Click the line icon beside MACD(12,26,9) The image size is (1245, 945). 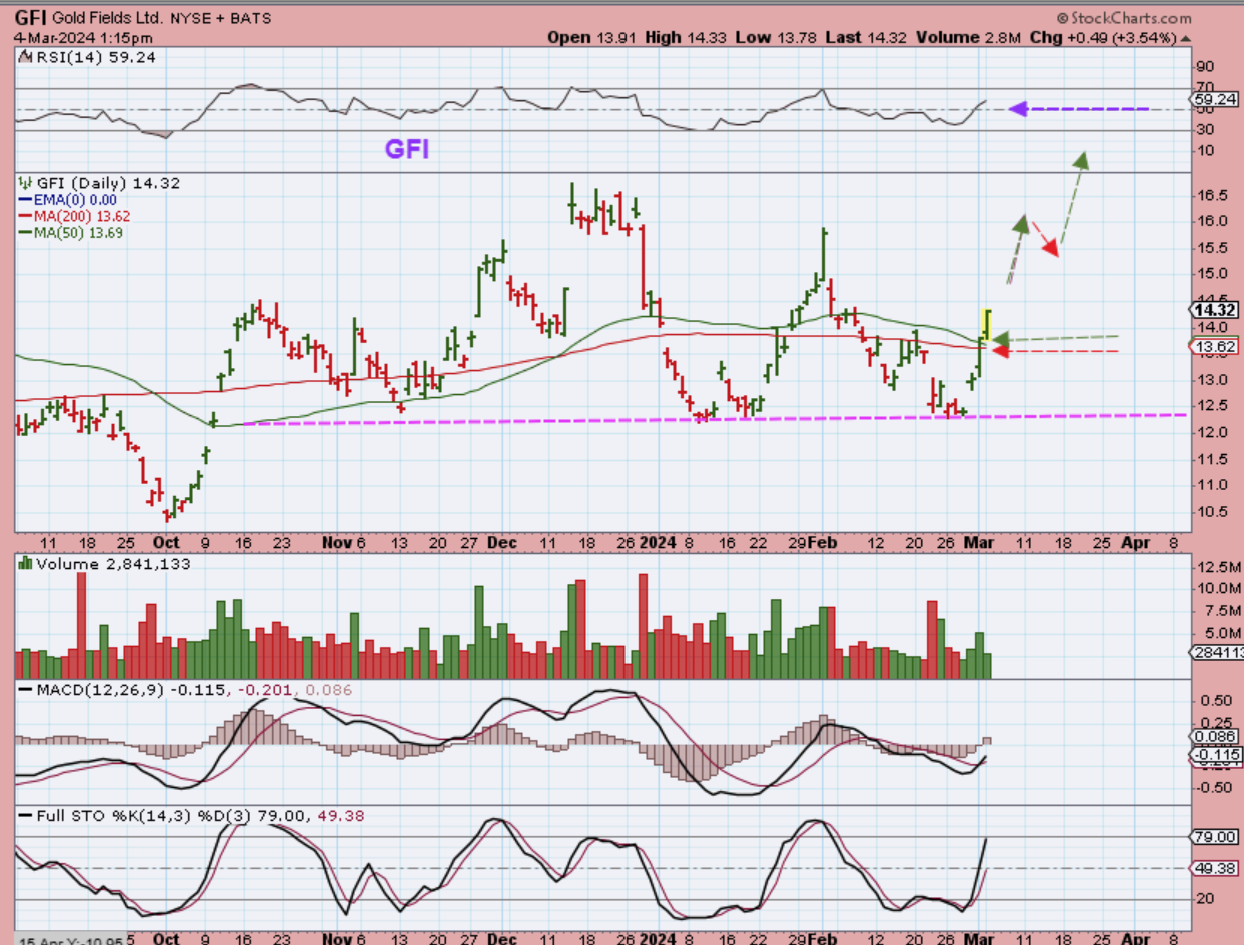tap(26, 690)
